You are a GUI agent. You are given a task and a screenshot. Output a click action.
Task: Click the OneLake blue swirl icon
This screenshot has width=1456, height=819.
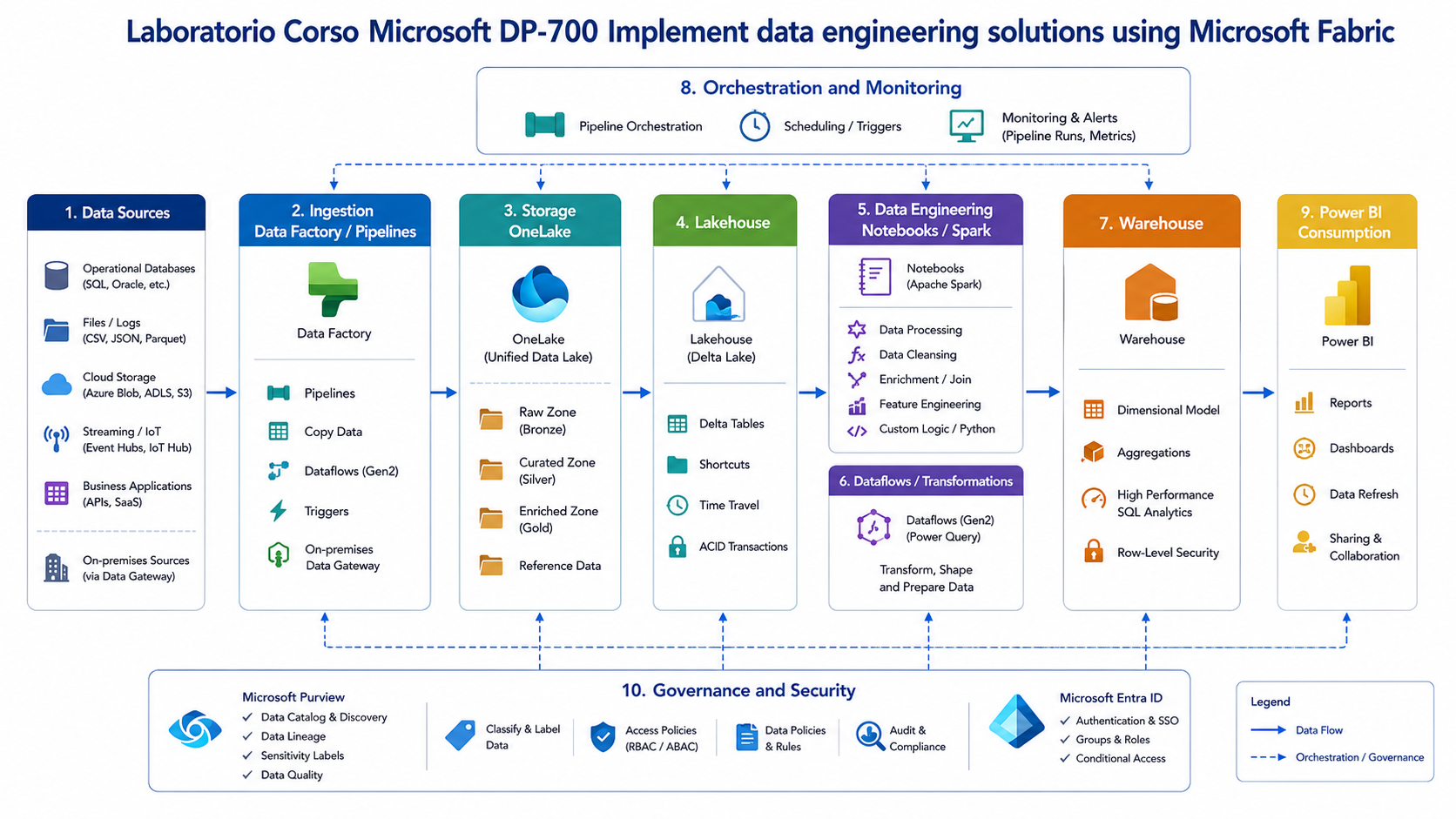(x=540, y=294)
